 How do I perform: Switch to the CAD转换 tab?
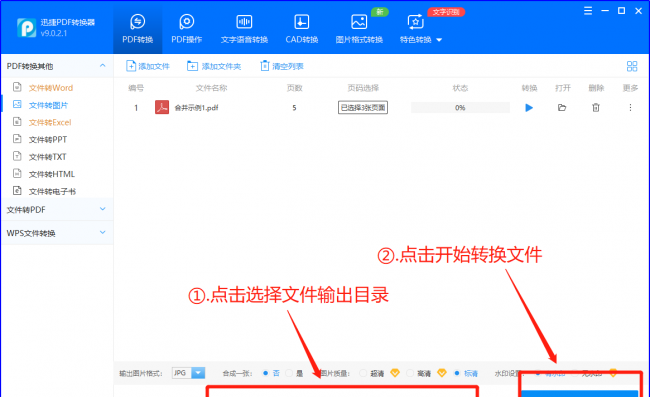pyautogui.click(x=301, y=29)
